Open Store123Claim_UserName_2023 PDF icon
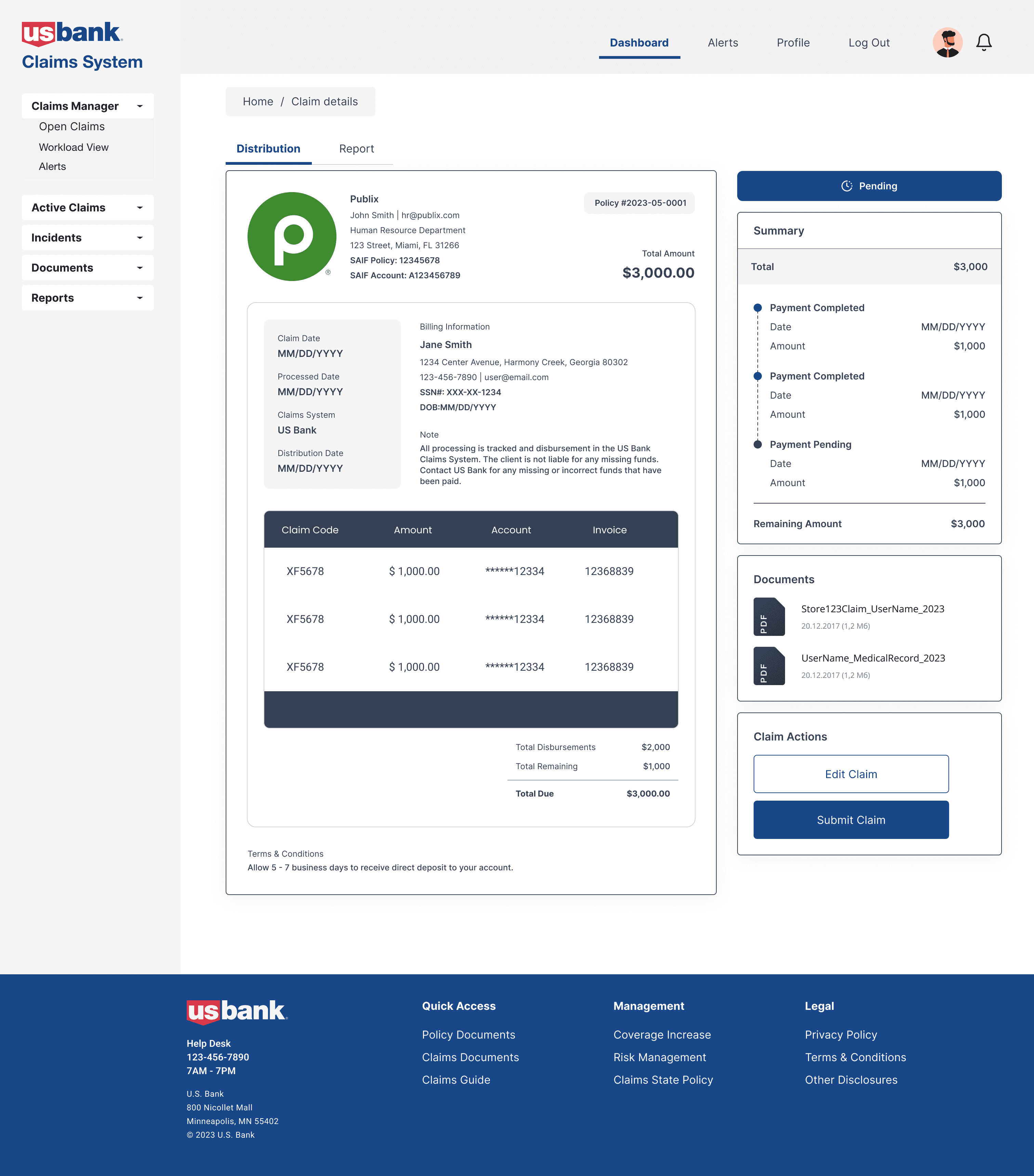This screenshot has width=1034, height=1176. click(769, 617)
